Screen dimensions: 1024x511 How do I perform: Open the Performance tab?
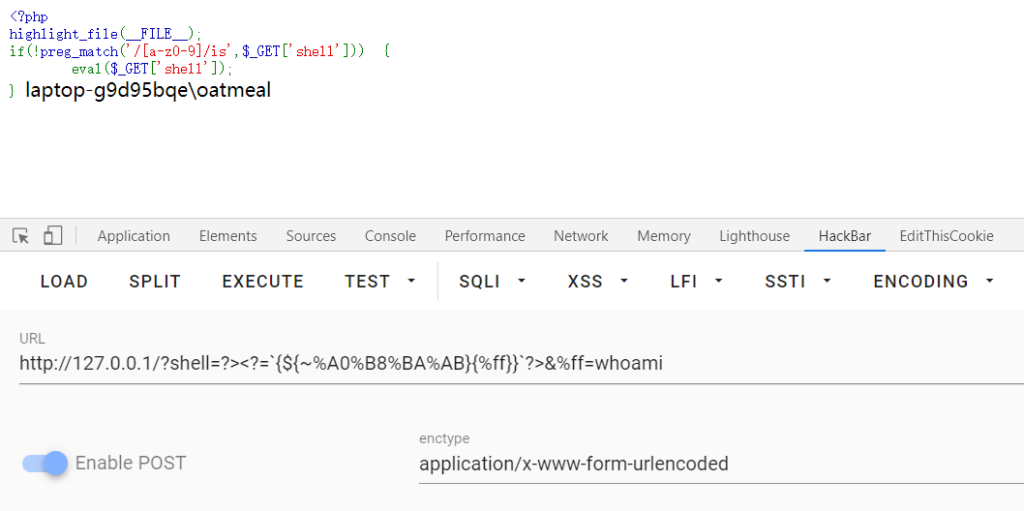485,236
